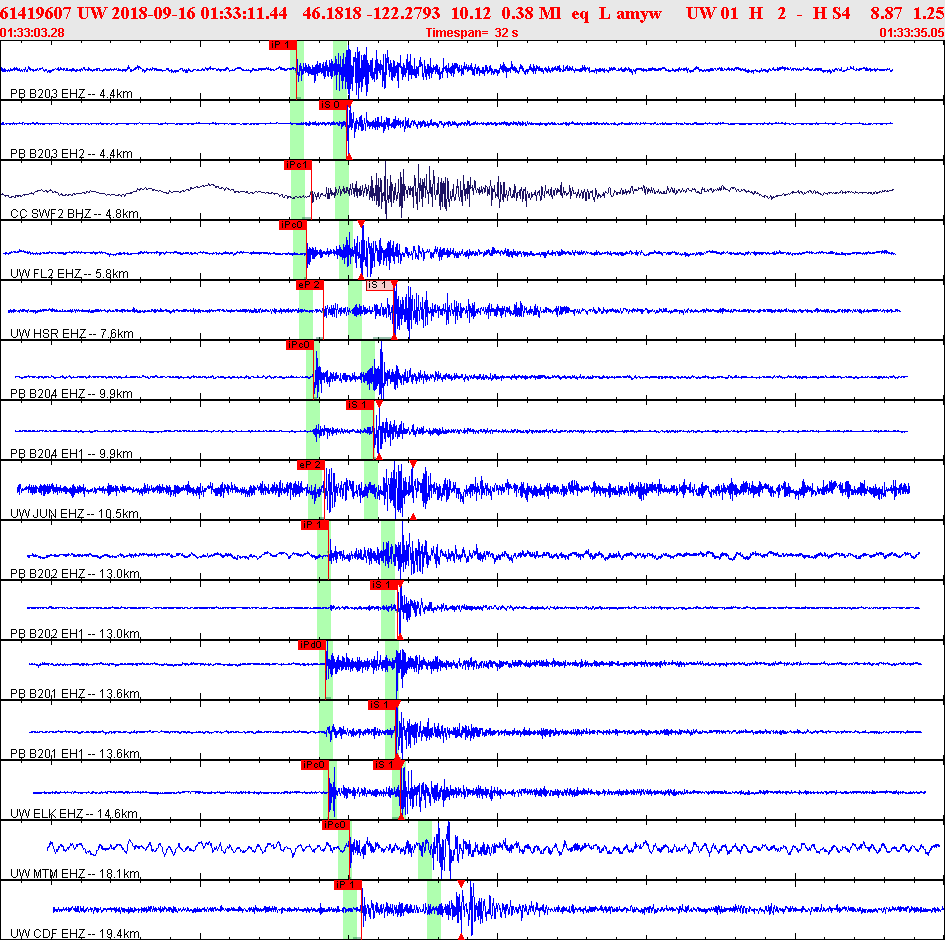The width and height of the screenshot is (945, 940).
Task: Click the SWF2 BHZ dark waveform trace
Action: point(447,192)
